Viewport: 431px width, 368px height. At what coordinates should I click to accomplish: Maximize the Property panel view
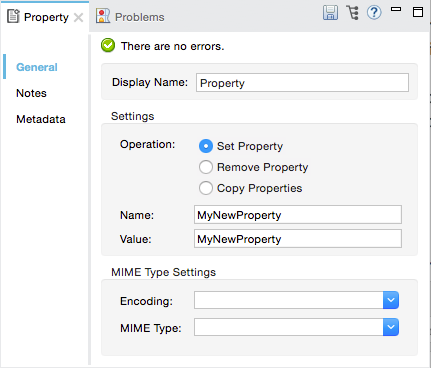click(418, 12)
